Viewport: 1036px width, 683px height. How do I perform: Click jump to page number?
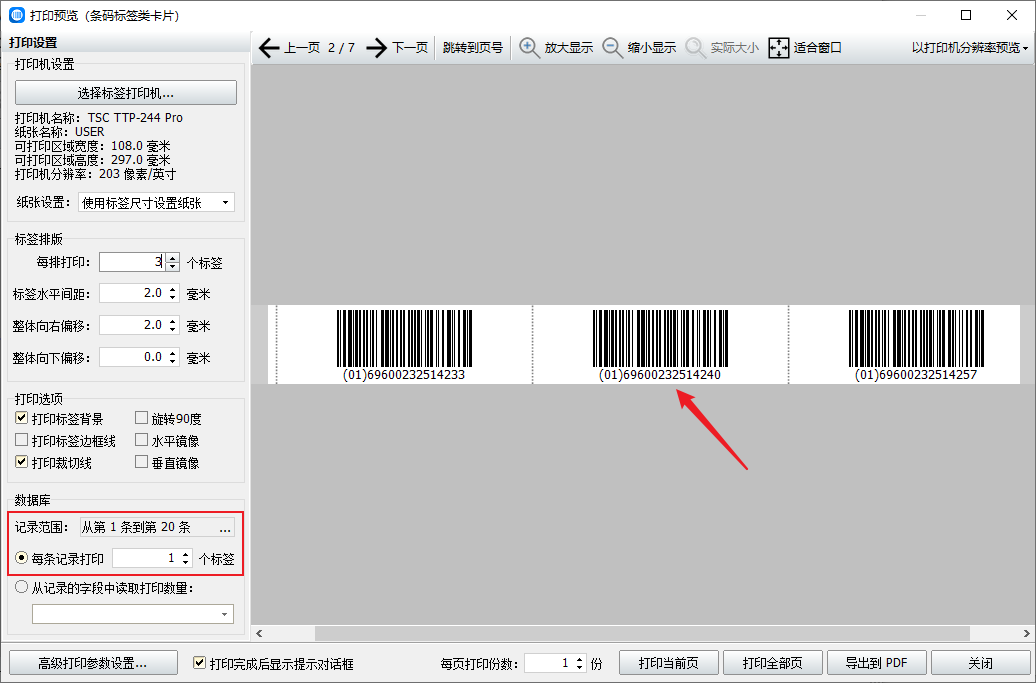(473, 48)
